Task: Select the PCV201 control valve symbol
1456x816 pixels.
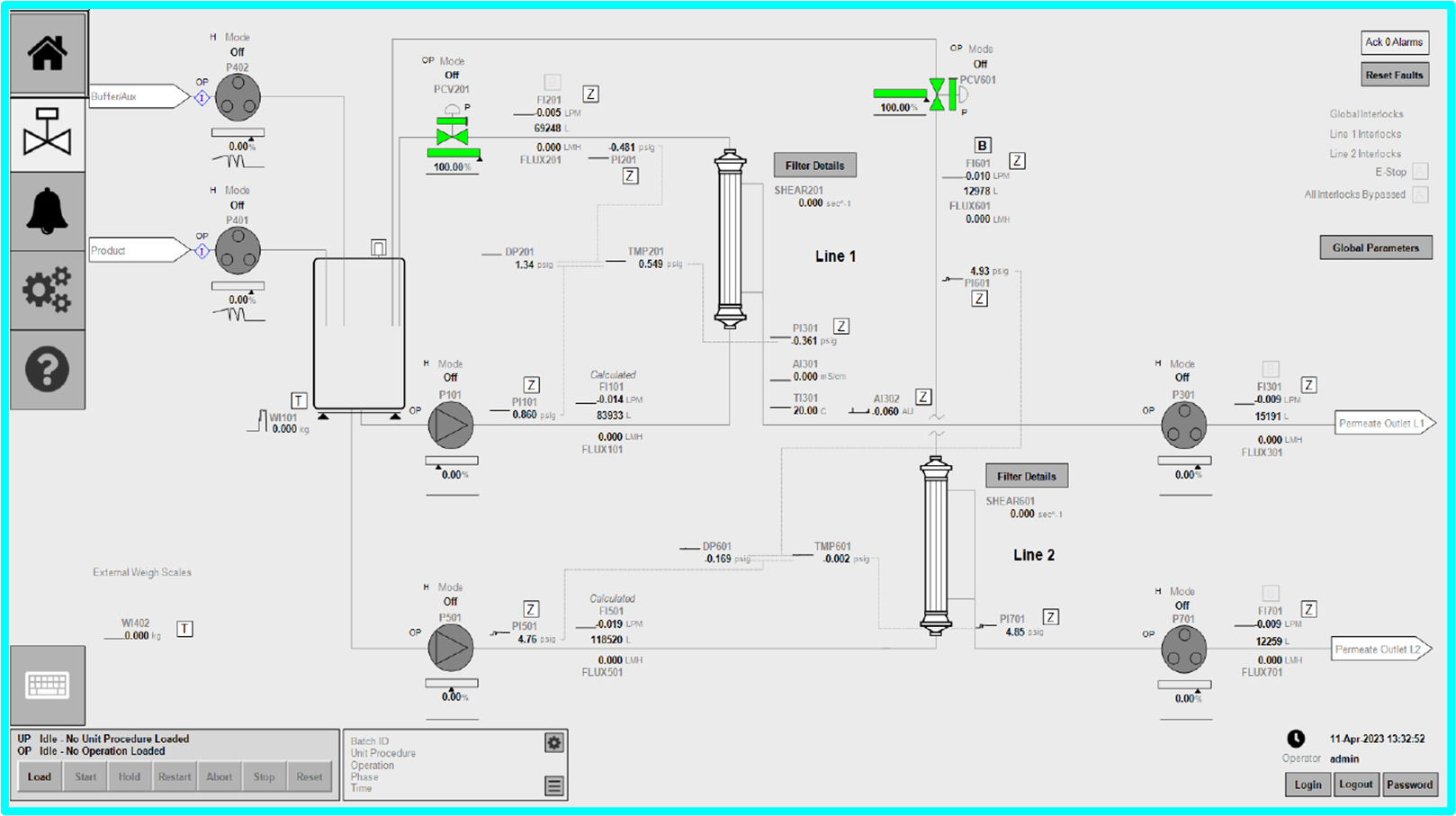Action: (x=452, y=133)
